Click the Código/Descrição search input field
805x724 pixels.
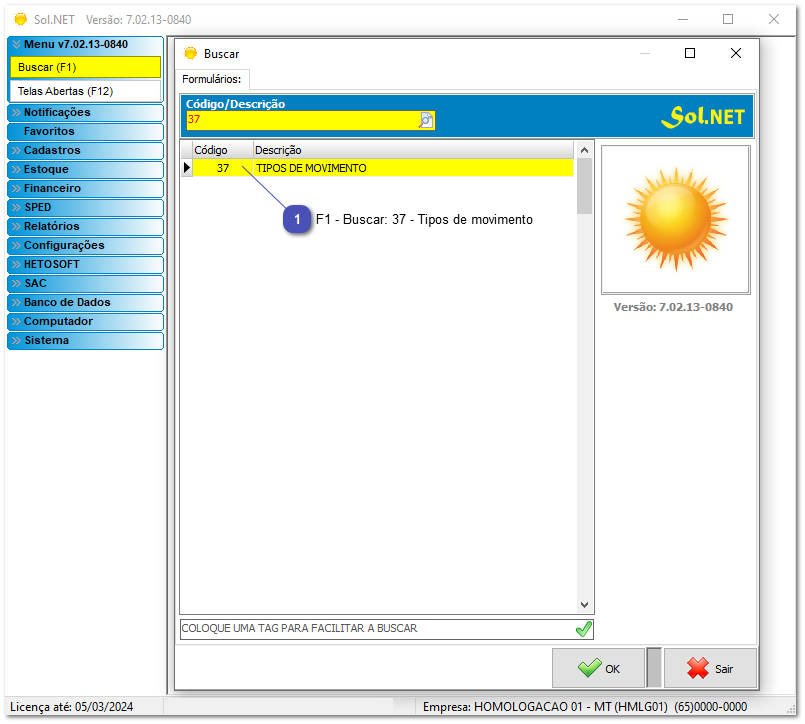(300, 120)
